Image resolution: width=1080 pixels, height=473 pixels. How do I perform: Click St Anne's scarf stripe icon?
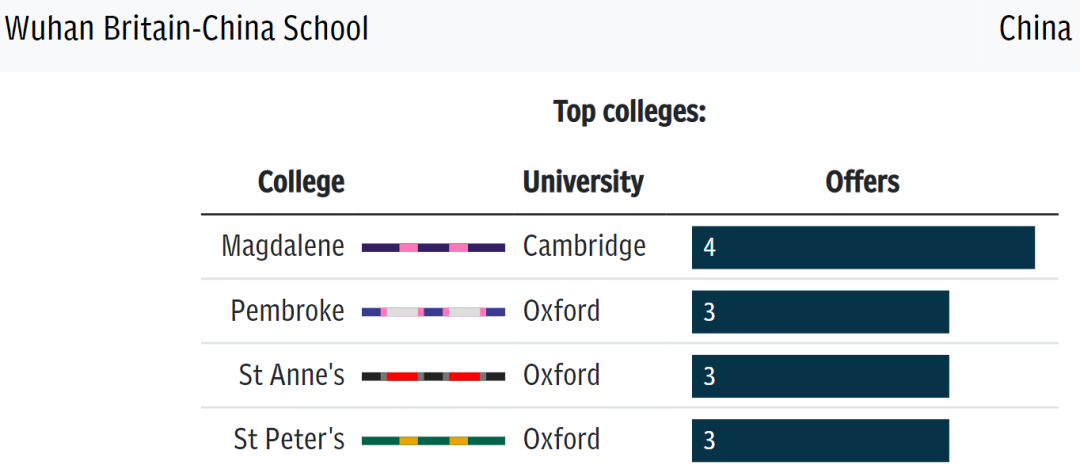pos(433,376)
